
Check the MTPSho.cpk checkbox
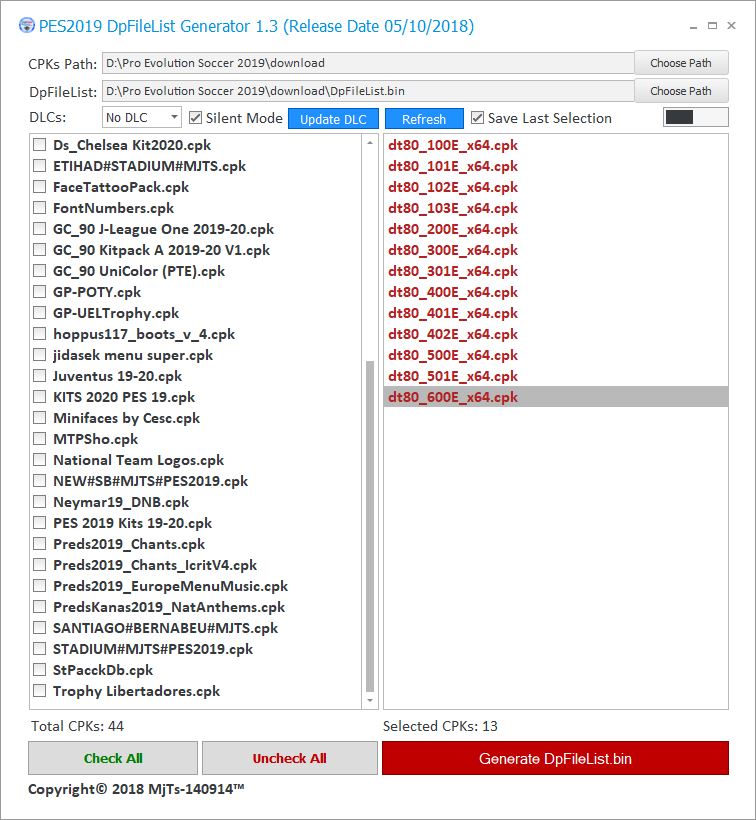coord(39,439)
